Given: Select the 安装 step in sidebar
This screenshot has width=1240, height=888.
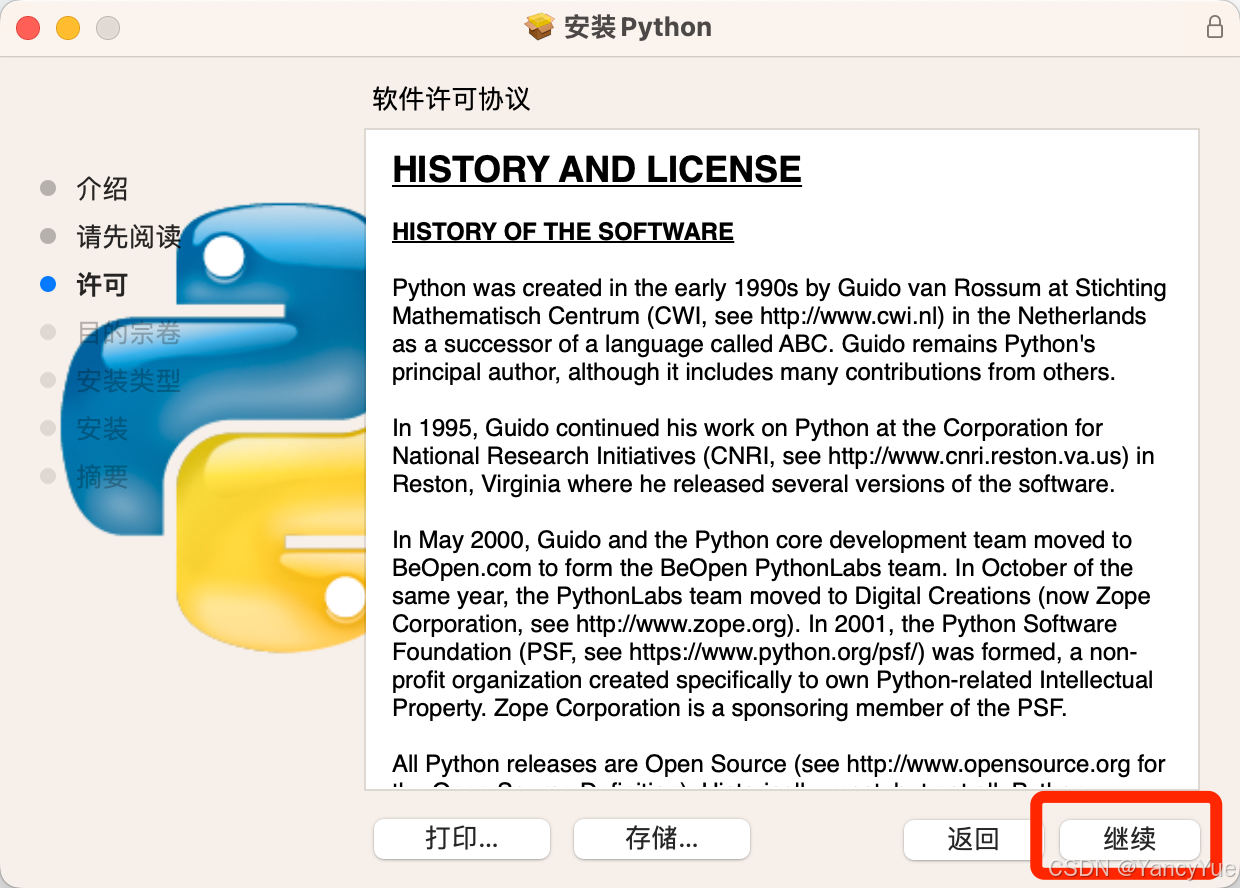Looking at the screenshot, I should tap(102, 429).
